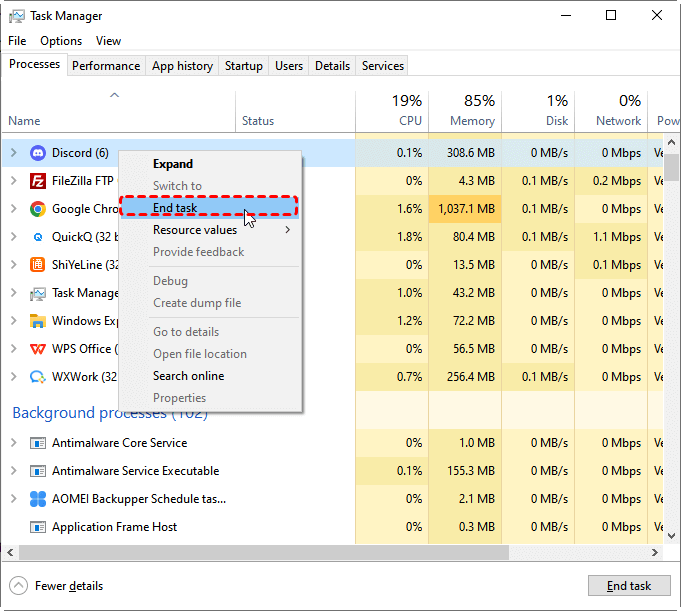Click the Windows Explorer folder icon
The height and width of the screenshot is (611, 681).
pos(38,321)
